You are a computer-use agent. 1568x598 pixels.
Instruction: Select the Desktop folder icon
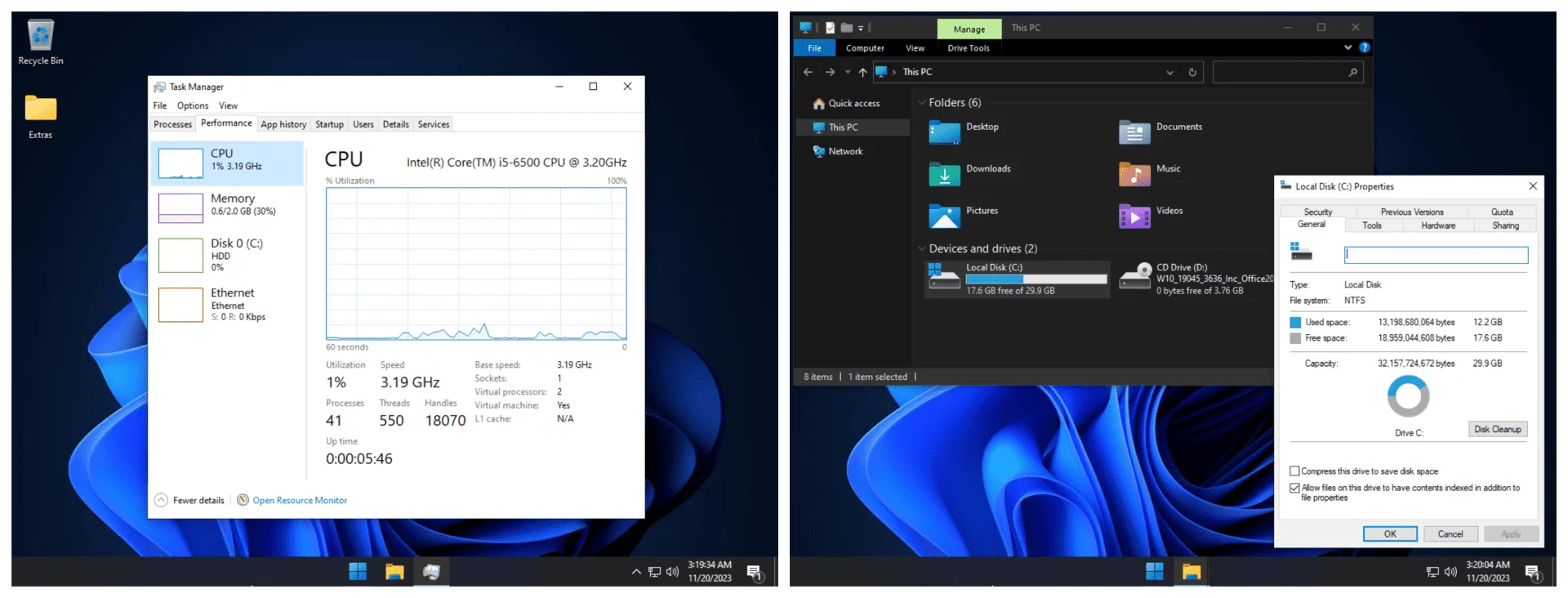(x=944, y=132)
